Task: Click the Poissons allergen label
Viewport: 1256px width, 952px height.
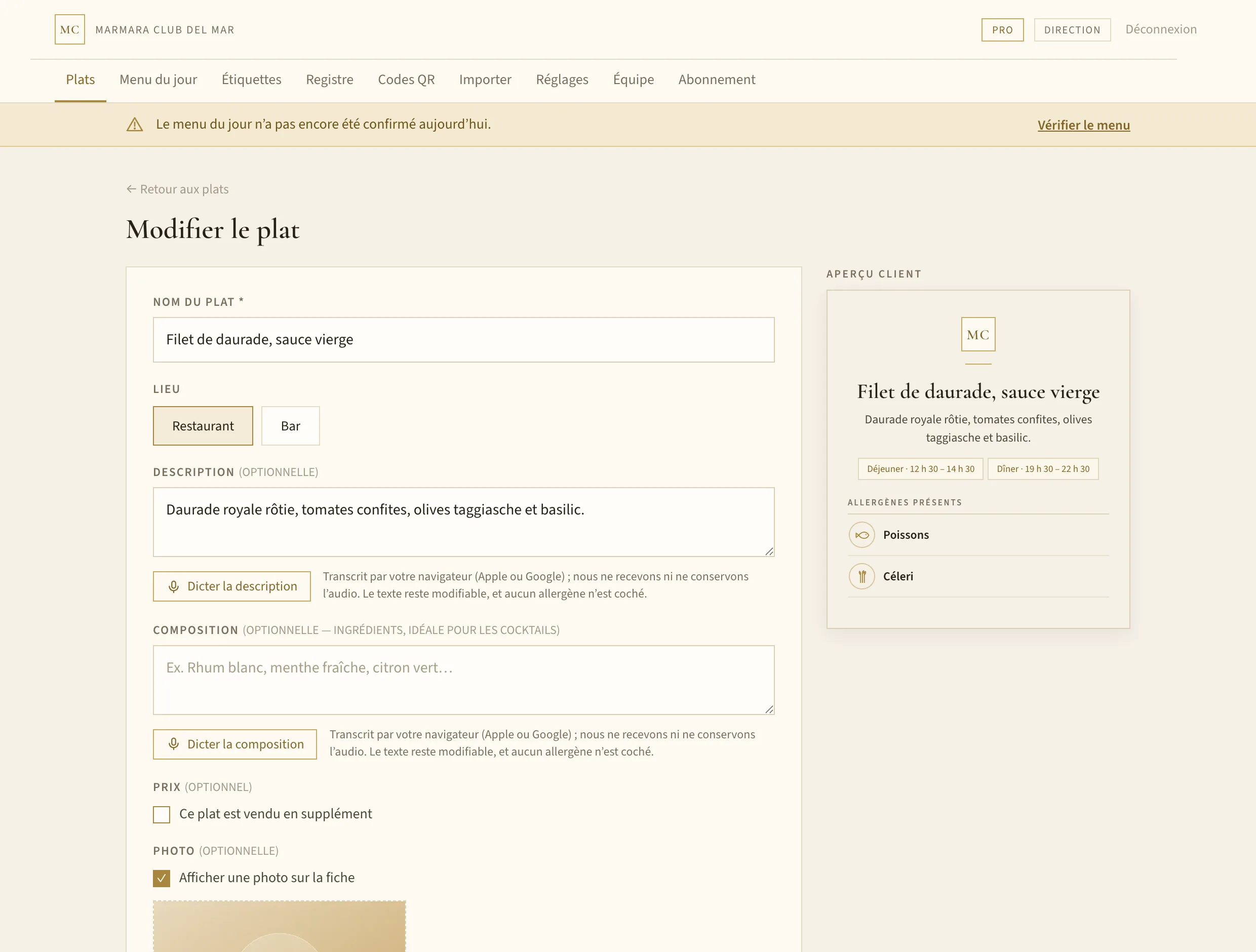Action: (x=906, y=535)
